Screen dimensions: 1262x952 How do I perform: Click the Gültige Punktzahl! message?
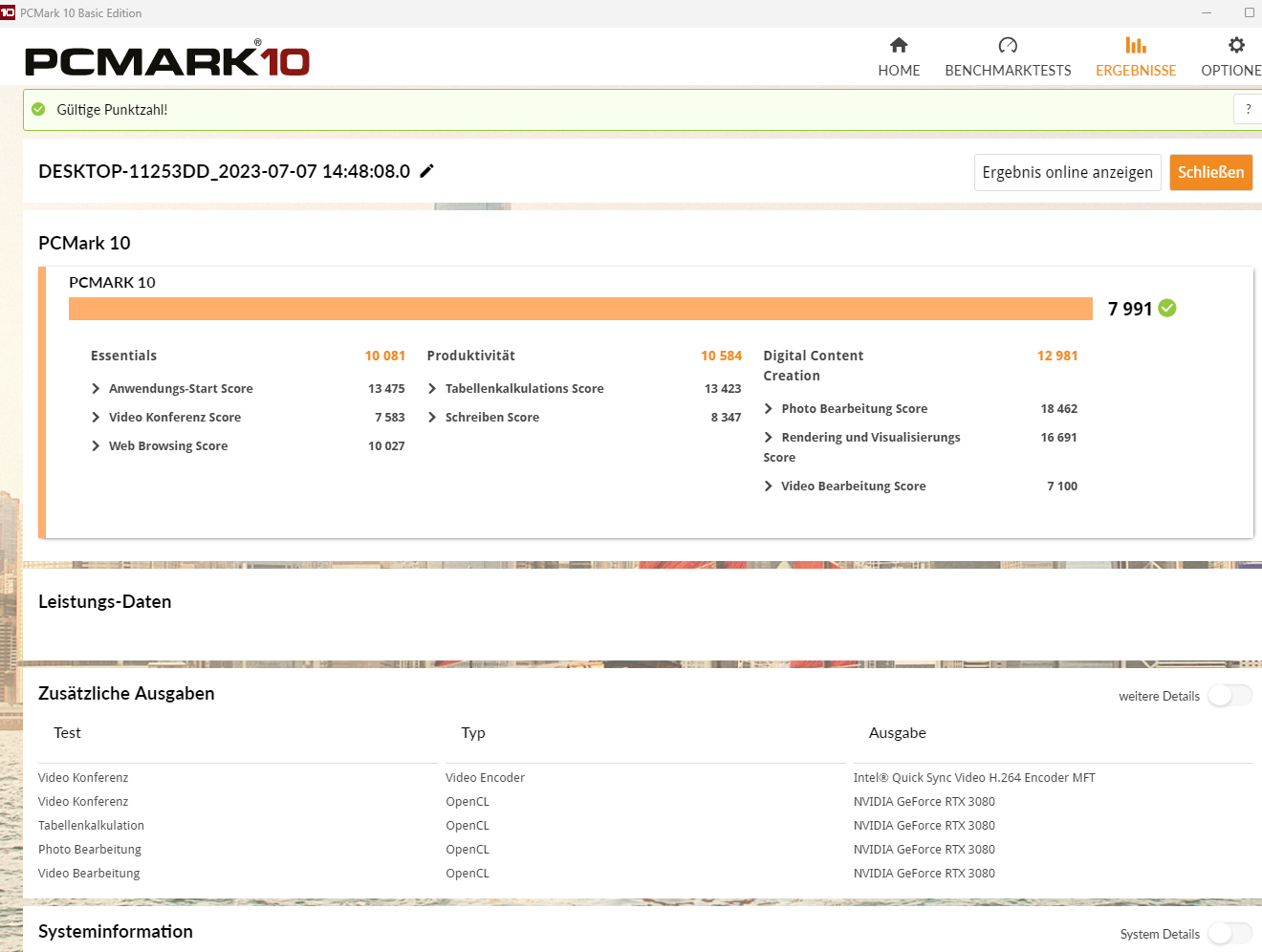click(x=112, y=110)
